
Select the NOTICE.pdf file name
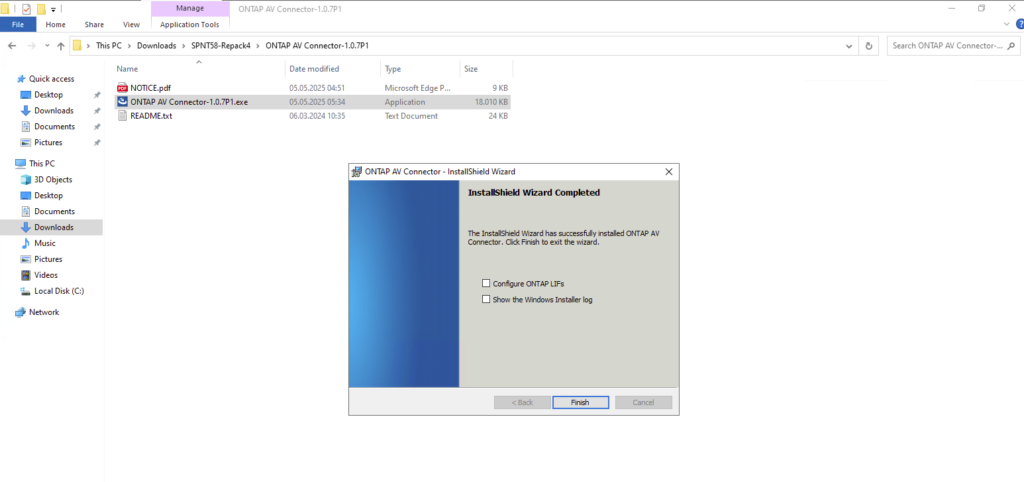(x=150, y=88)
